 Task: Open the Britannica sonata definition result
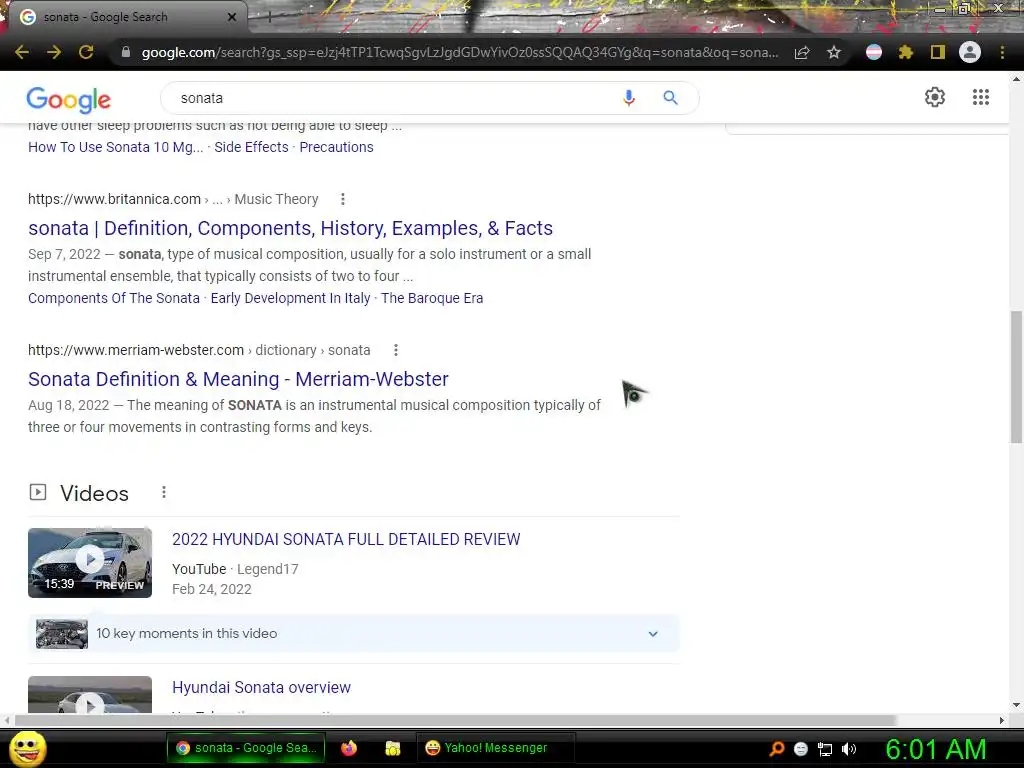[x=291, y=228]
